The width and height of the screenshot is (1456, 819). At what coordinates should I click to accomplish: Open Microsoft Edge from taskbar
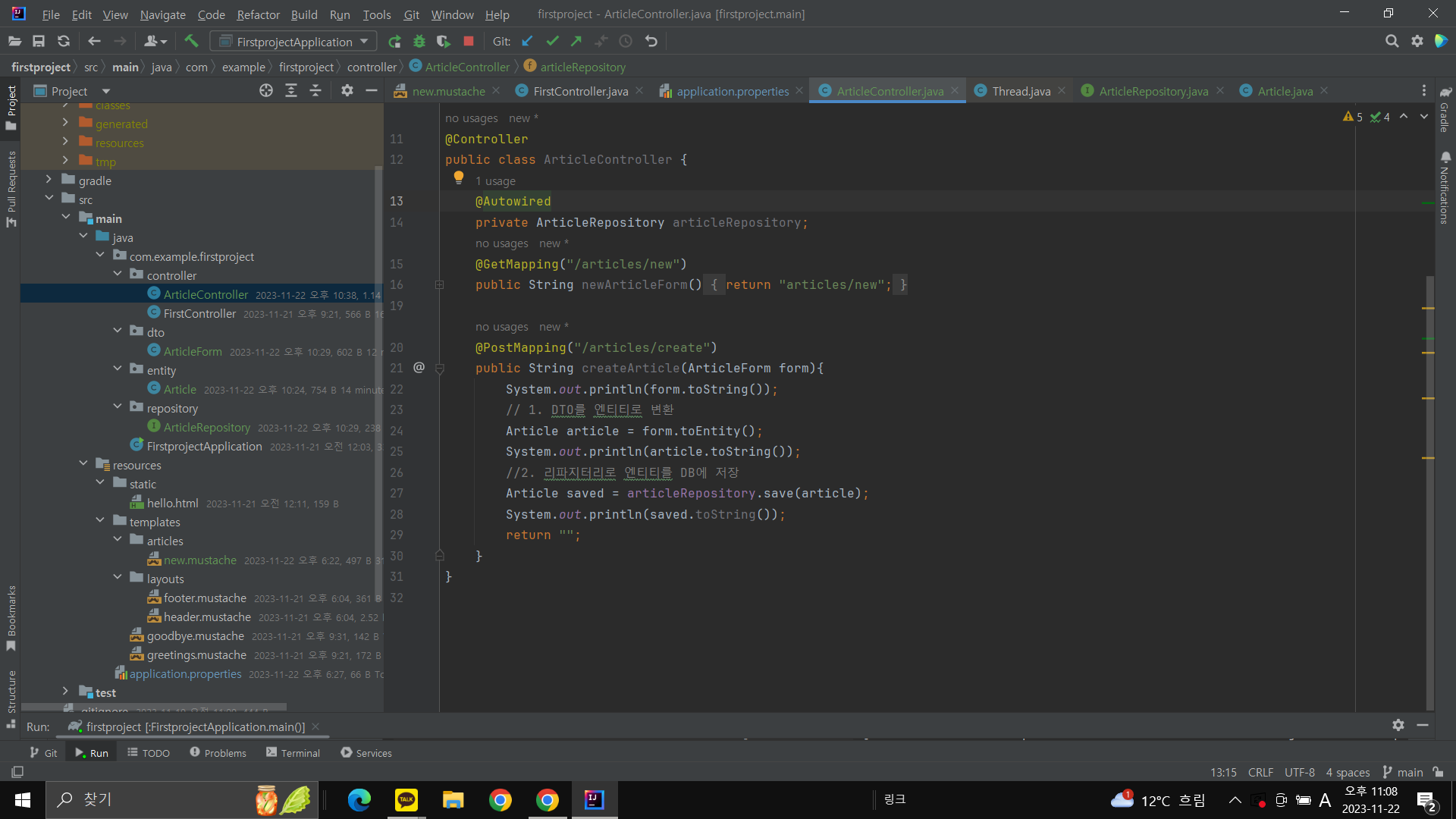pyautogui.click(x=359, y=800)
